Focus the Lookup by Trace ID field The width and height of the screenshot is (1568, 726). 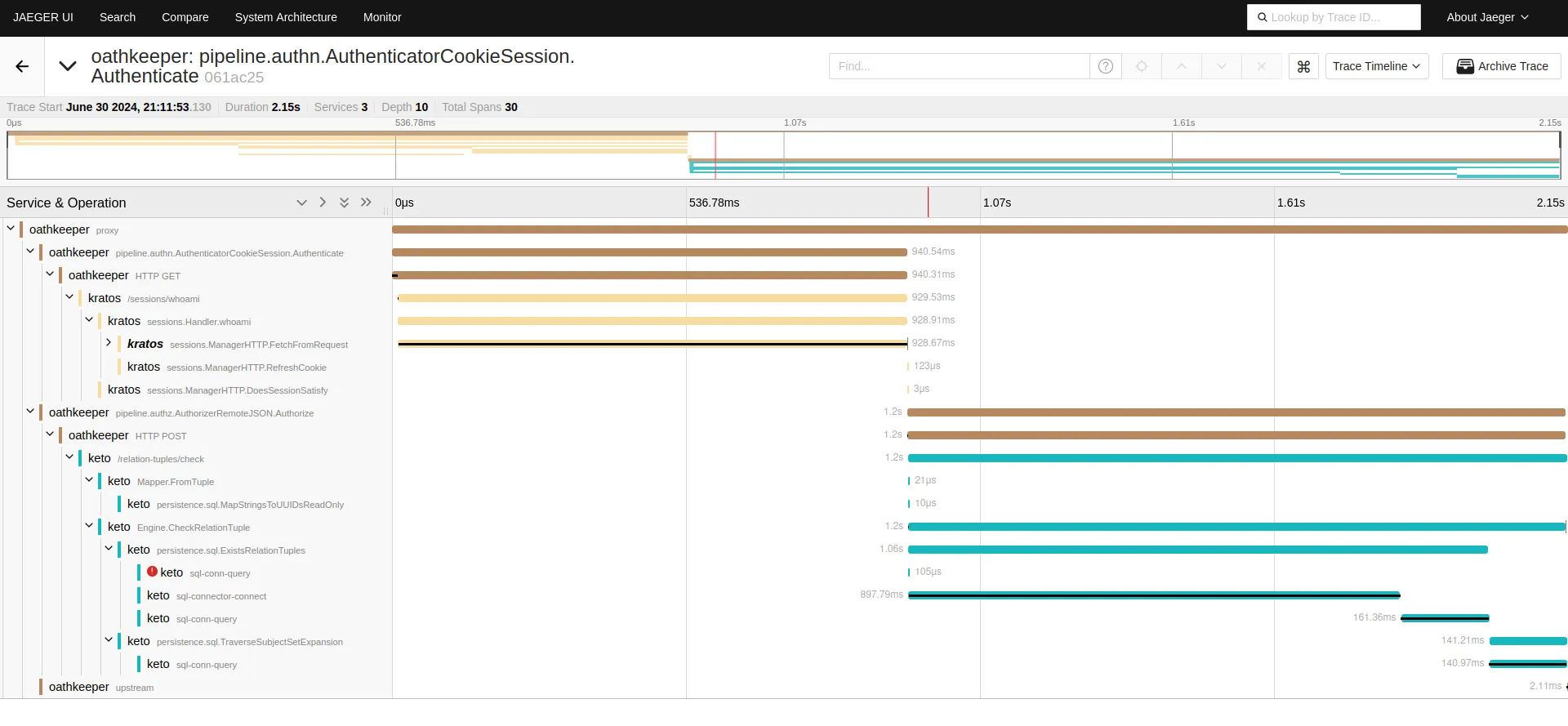(x=1339, y=17)
